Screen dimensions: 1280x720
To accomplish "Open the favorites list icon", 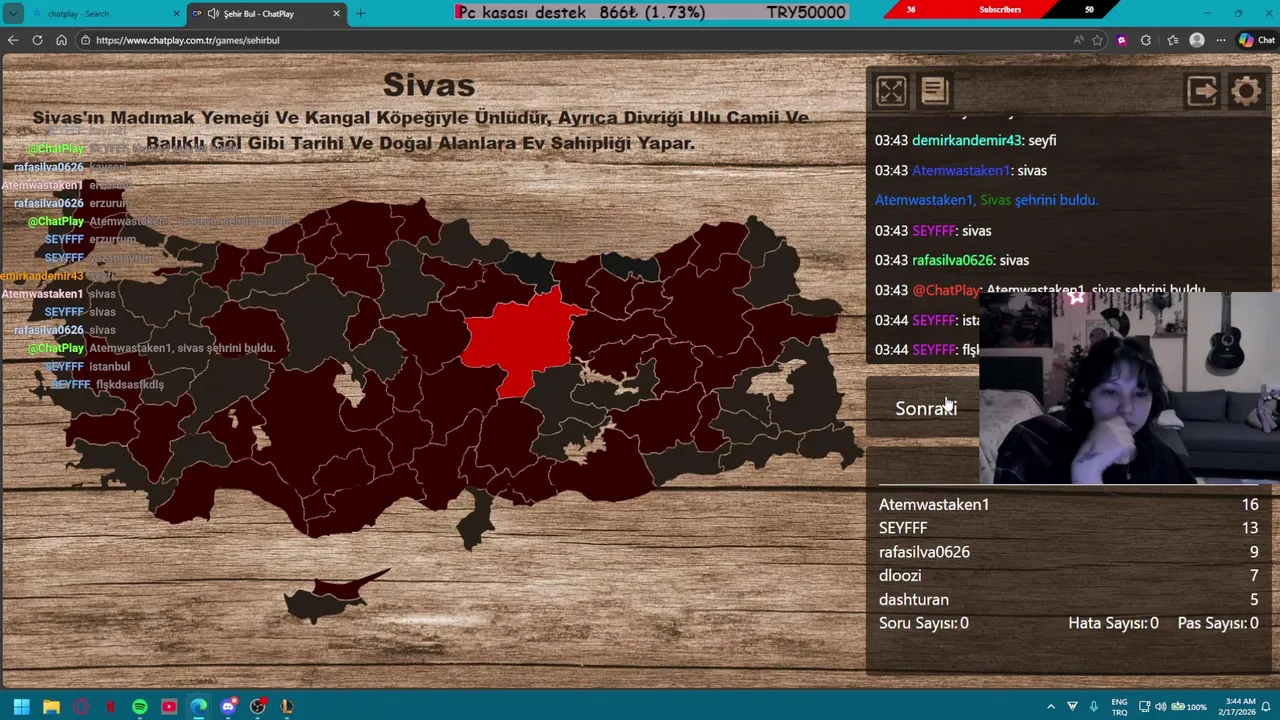I will 1172,40.
